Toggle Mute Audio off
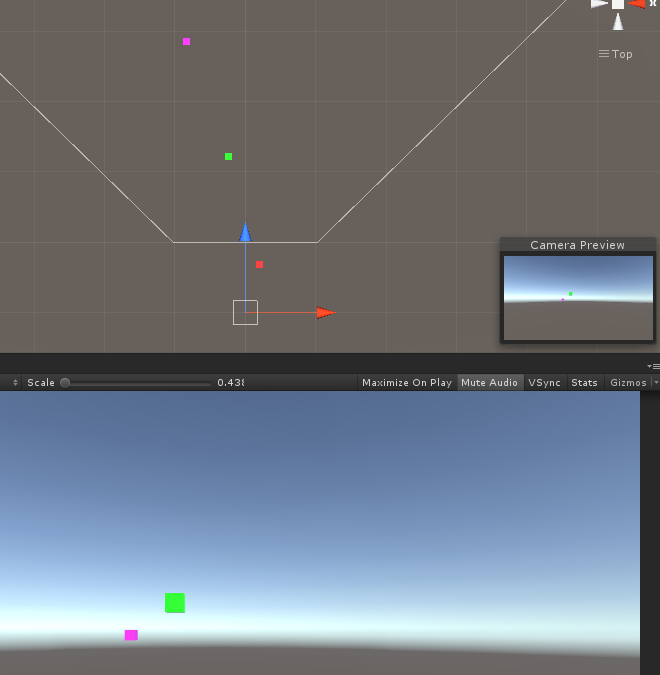Viewport: 660px width, 675px height. [x=490, y=382]
